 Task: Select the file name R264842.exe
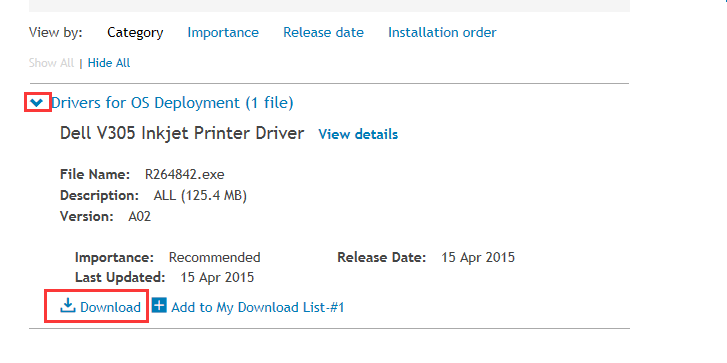point(185,174)
